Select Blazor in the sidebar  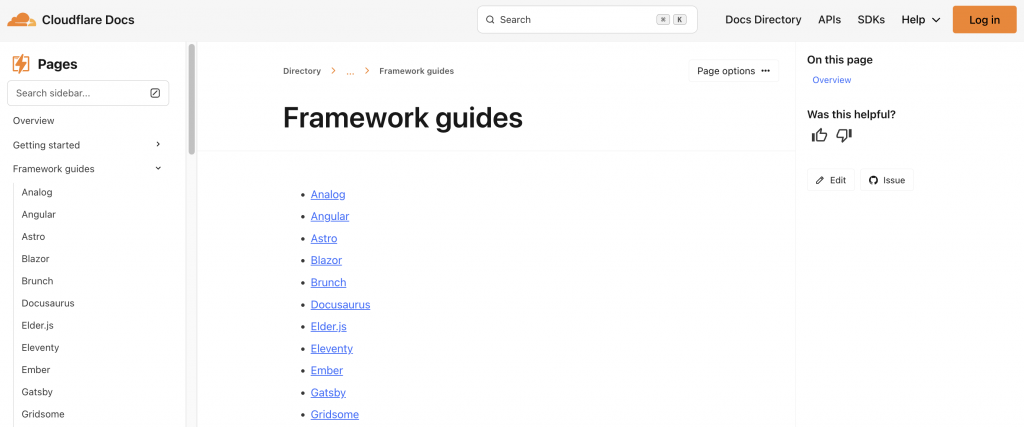(x=35, y=259)
